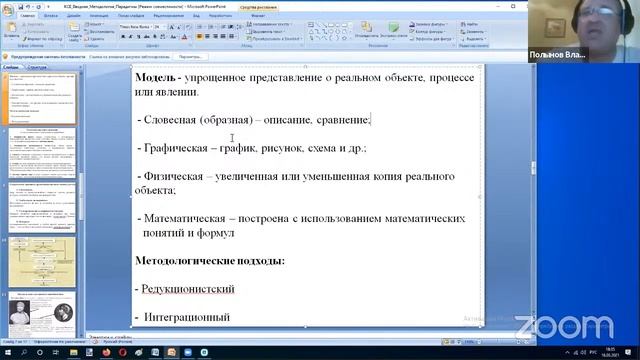Switch to the Insert ribbon tab
This screenshot has width=640, height=360.
click(x=51, y=16)
